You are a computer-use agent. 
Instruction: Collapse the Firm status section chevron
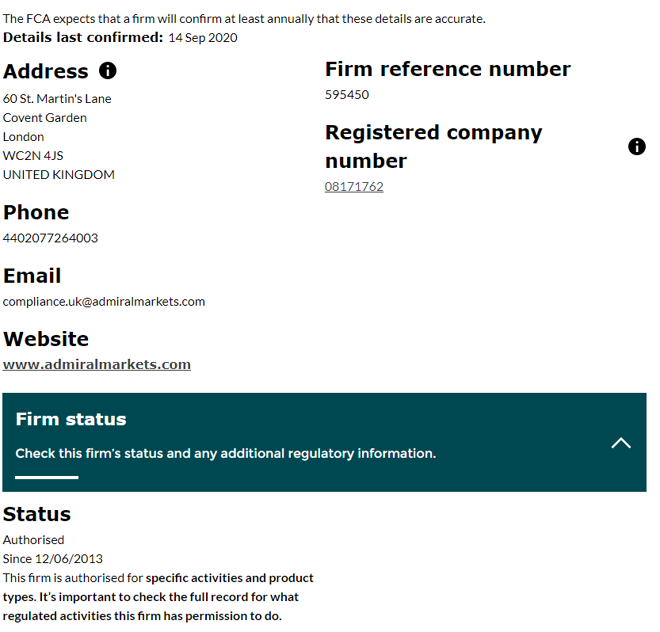(621, 443)
